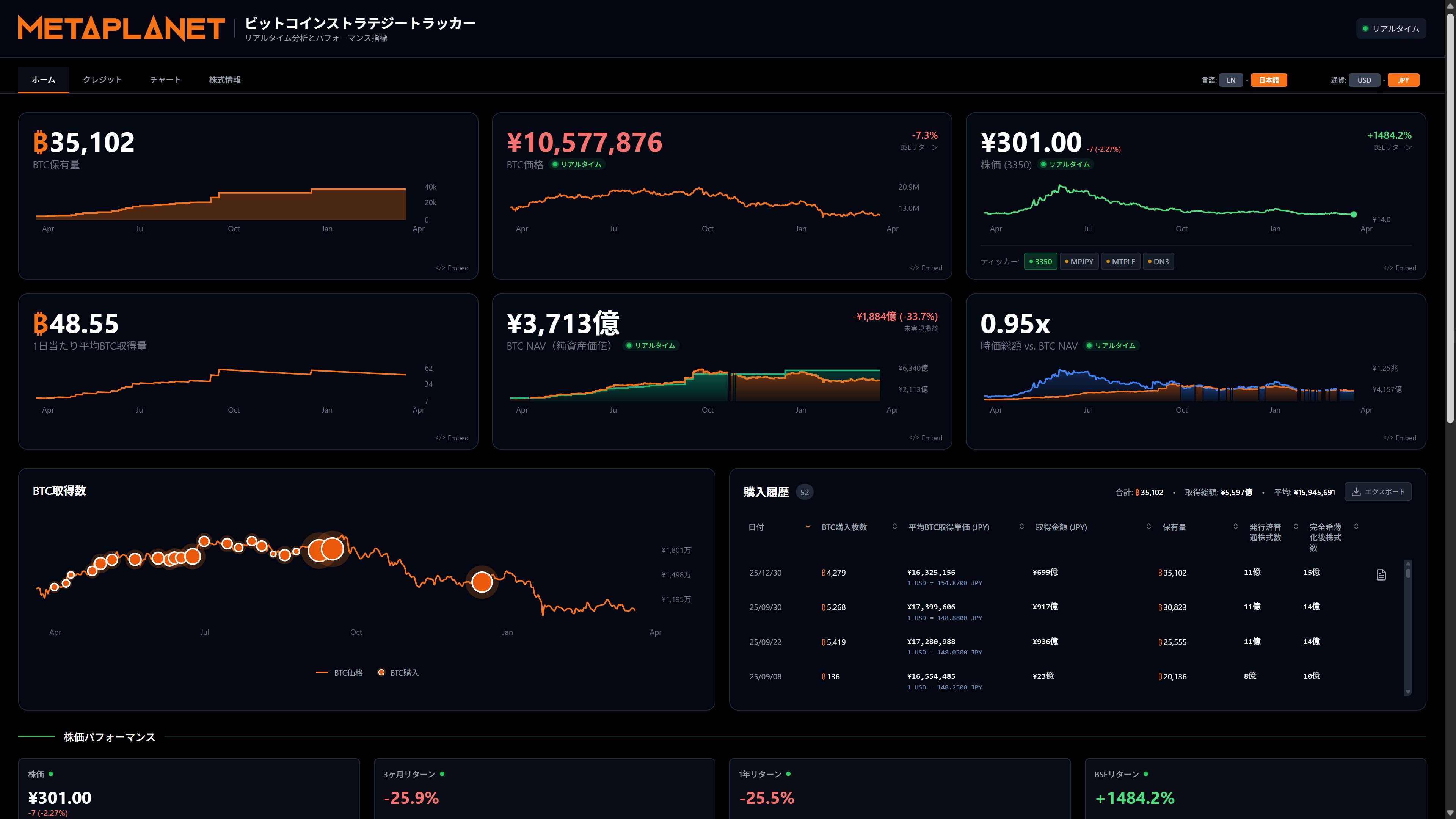
Task: Click Embed on the BTC価格 card
Action: 926,268
